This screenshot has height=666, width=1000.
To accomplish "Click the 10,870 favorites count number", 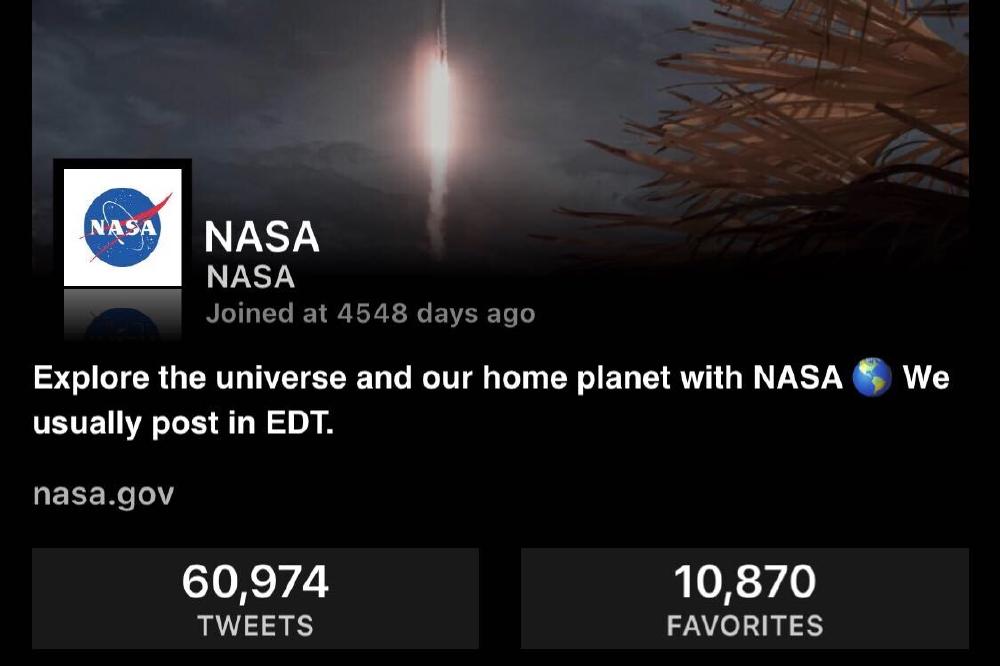I will click(x=745, y=582).
